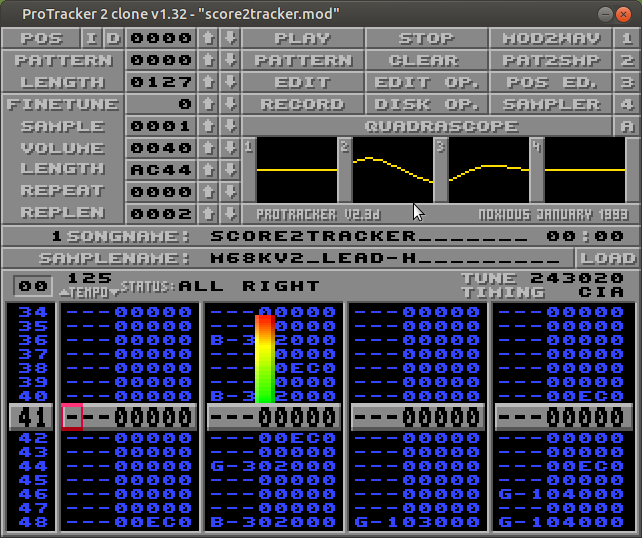Select next SAMPLE with up arrow

(208, 126)
